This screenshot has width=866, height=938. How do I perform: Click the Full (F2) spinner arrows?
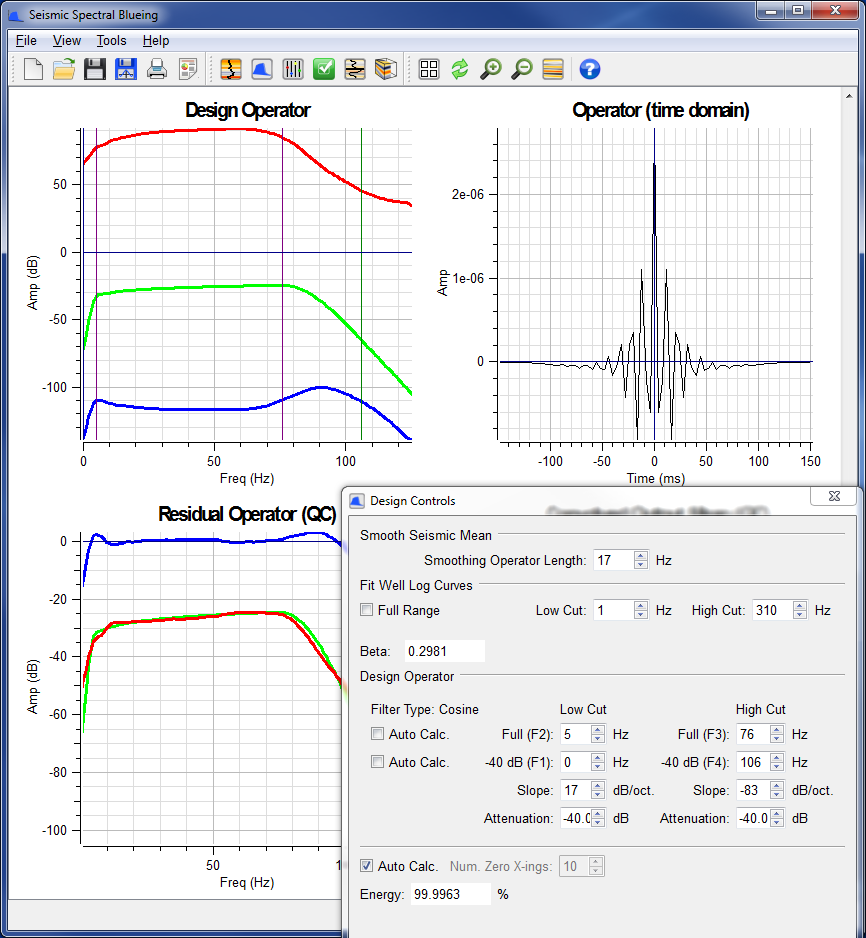coord(597,734)
